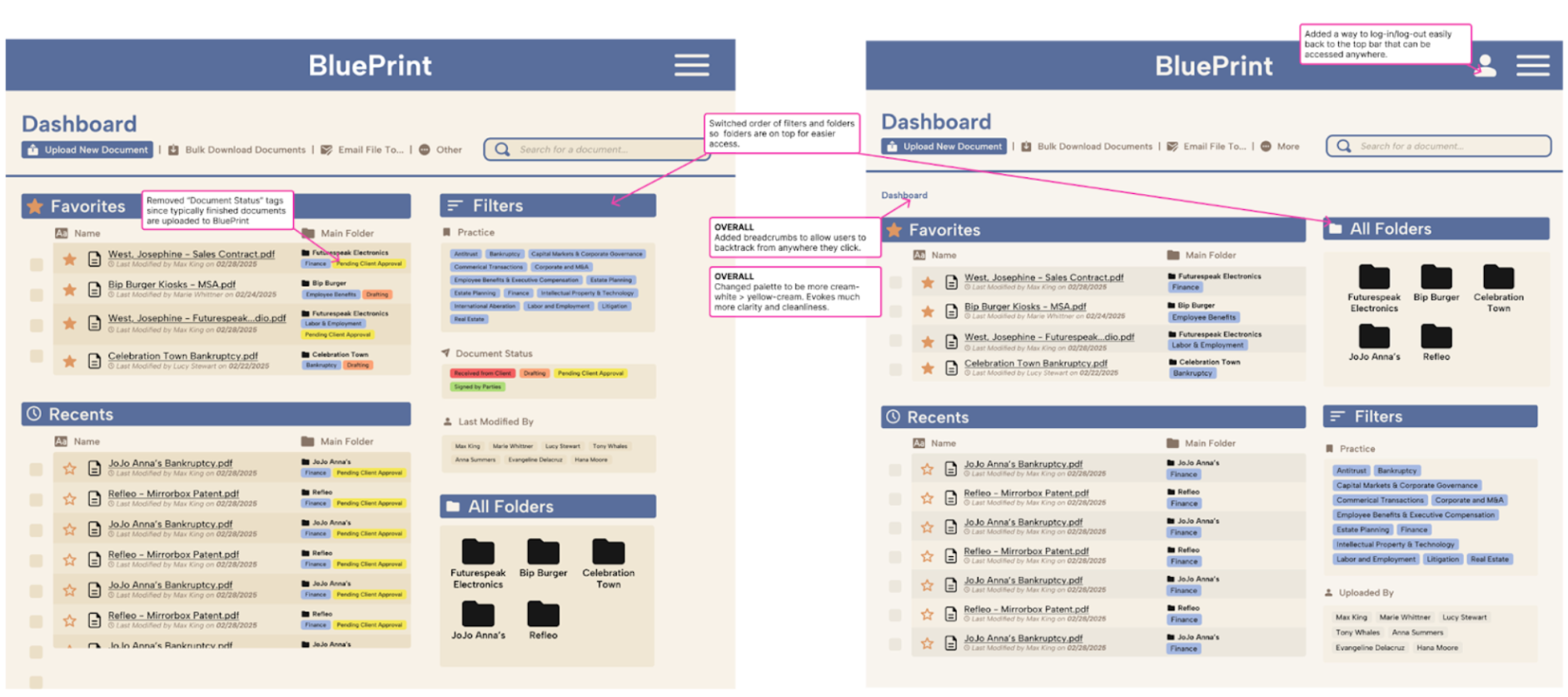Open the hamburger menu in left mockup header
The width and height of the screenshot is (1568, 697).
(x=691, y=66)
